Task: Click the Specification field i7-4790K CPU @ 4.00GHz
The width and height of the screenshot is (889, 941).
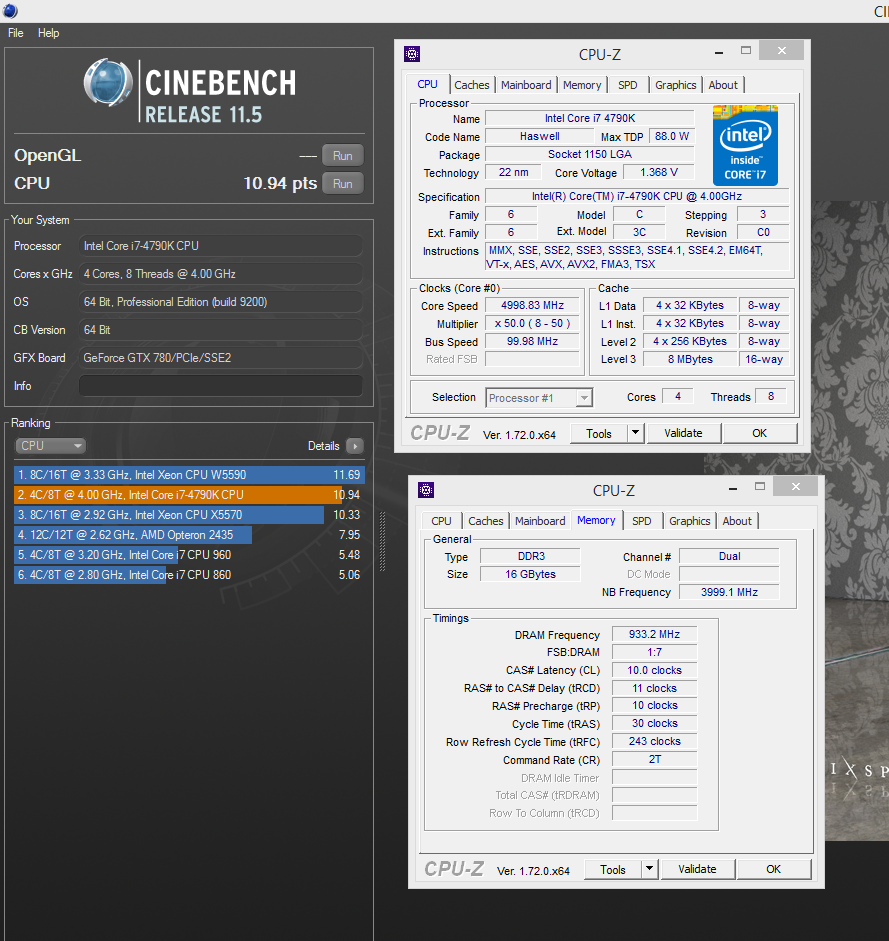Action: tap(637, 197)
